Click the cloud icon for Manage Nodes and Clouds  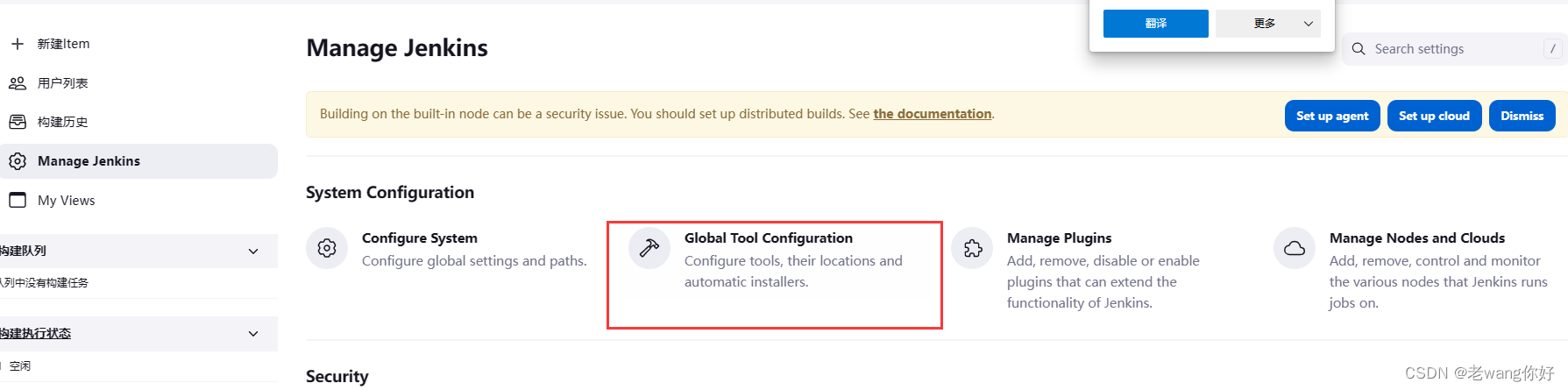pyautogui.click(x=1295, y=249)
